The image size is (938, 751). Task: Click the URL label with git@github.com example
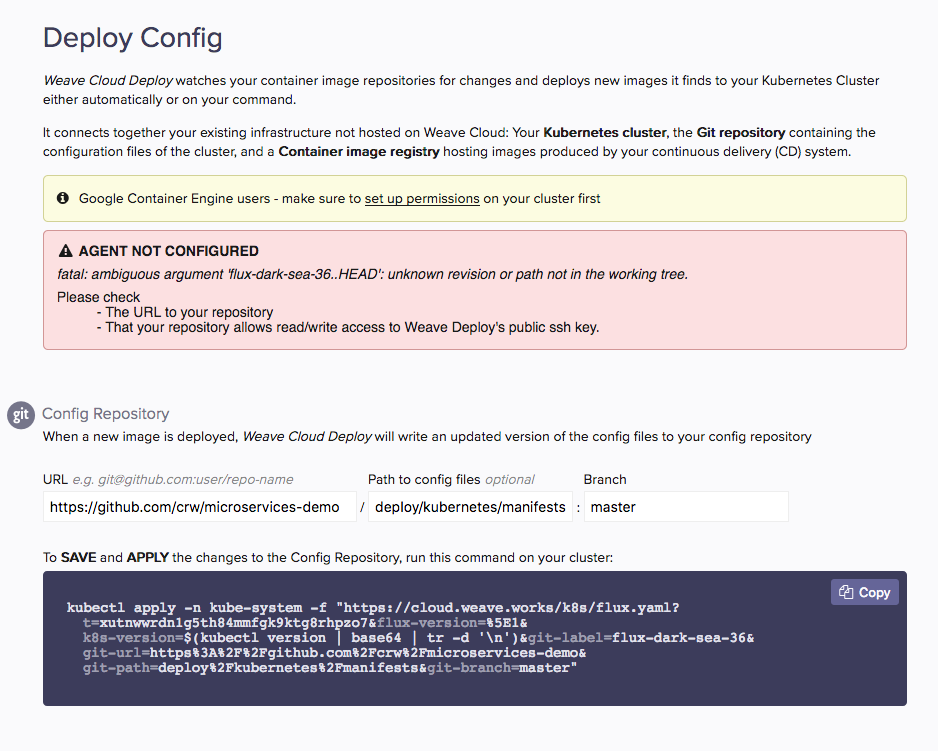tap(168, 479)
